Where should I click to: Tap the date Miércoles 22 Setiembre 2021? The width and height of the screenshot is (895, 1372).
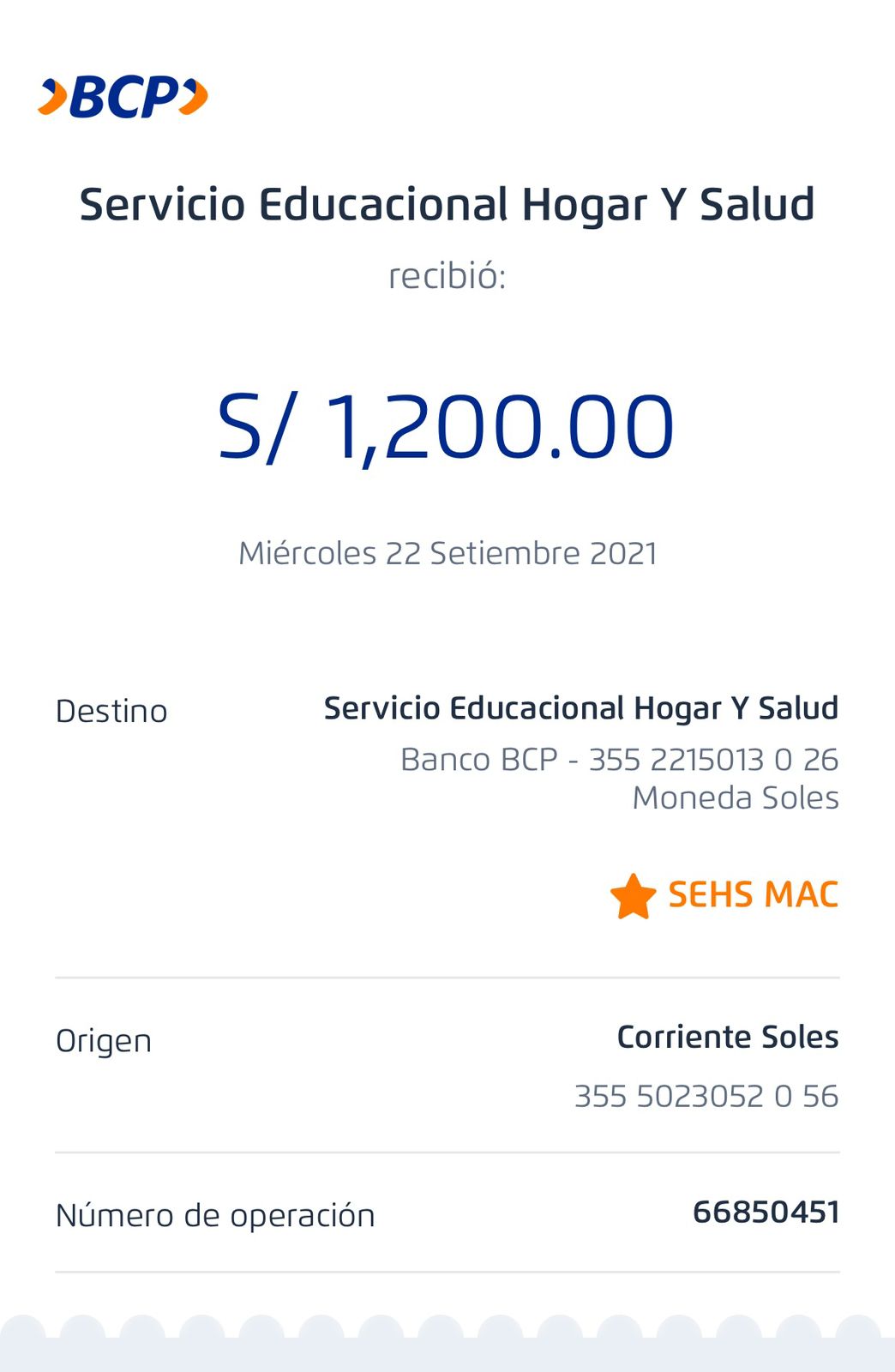coord(447,553)
